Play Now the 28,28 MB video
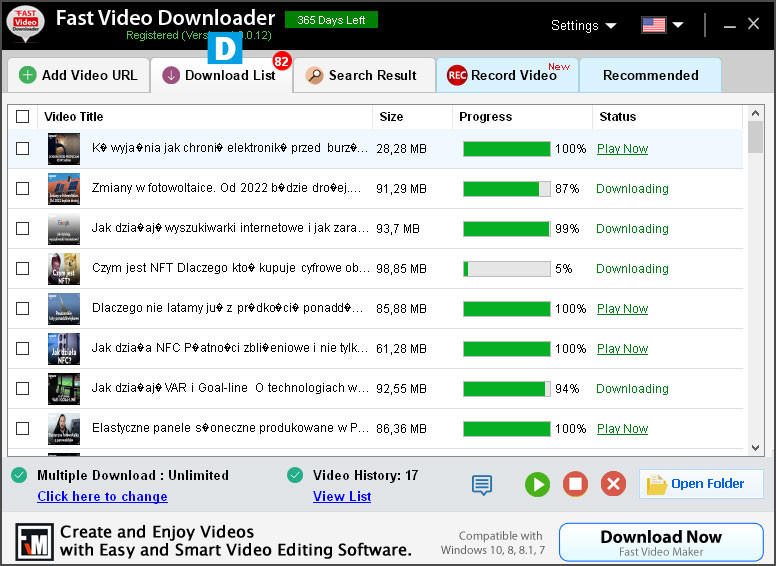This screenshot has width=776, height=566. 622,149
